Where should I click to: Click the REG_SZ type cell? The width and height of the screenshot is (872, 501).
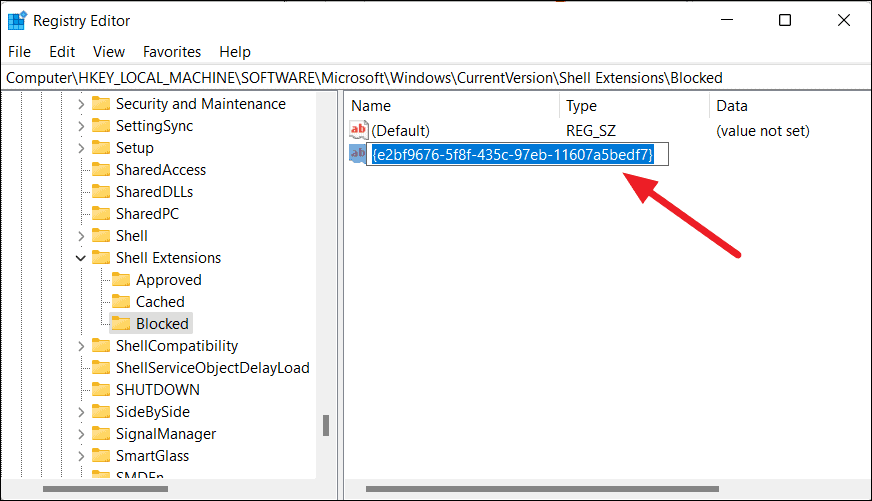(591, 131)
